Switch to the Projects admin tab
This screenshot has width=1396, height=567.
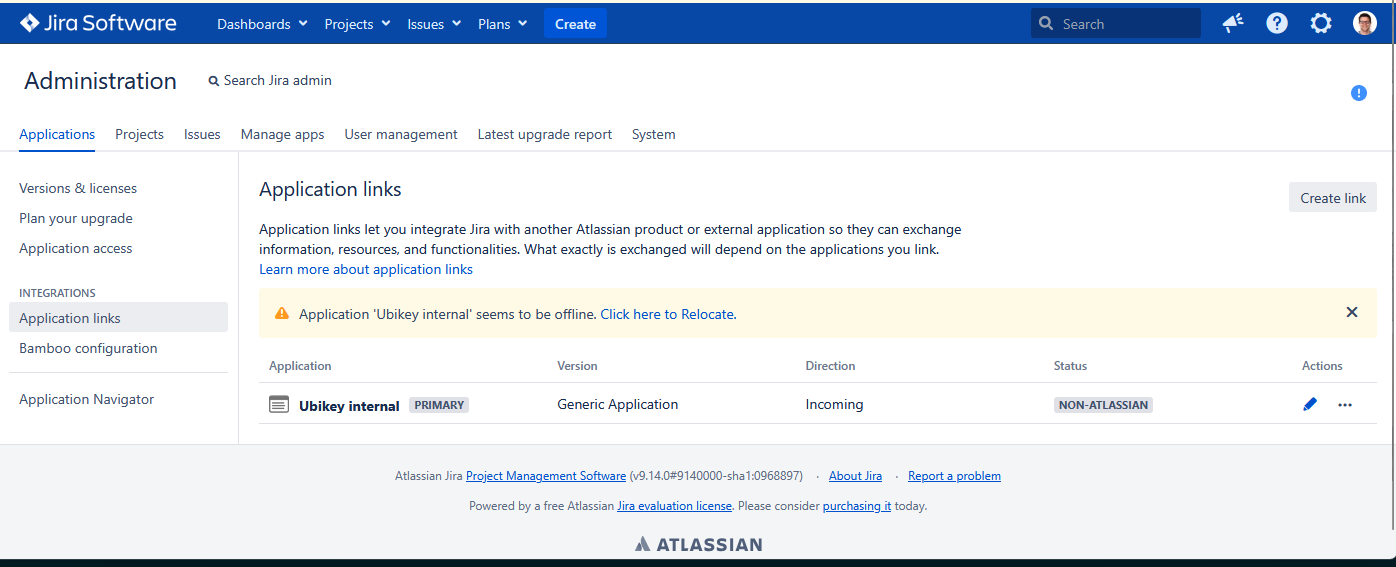[x=139, y=134]
